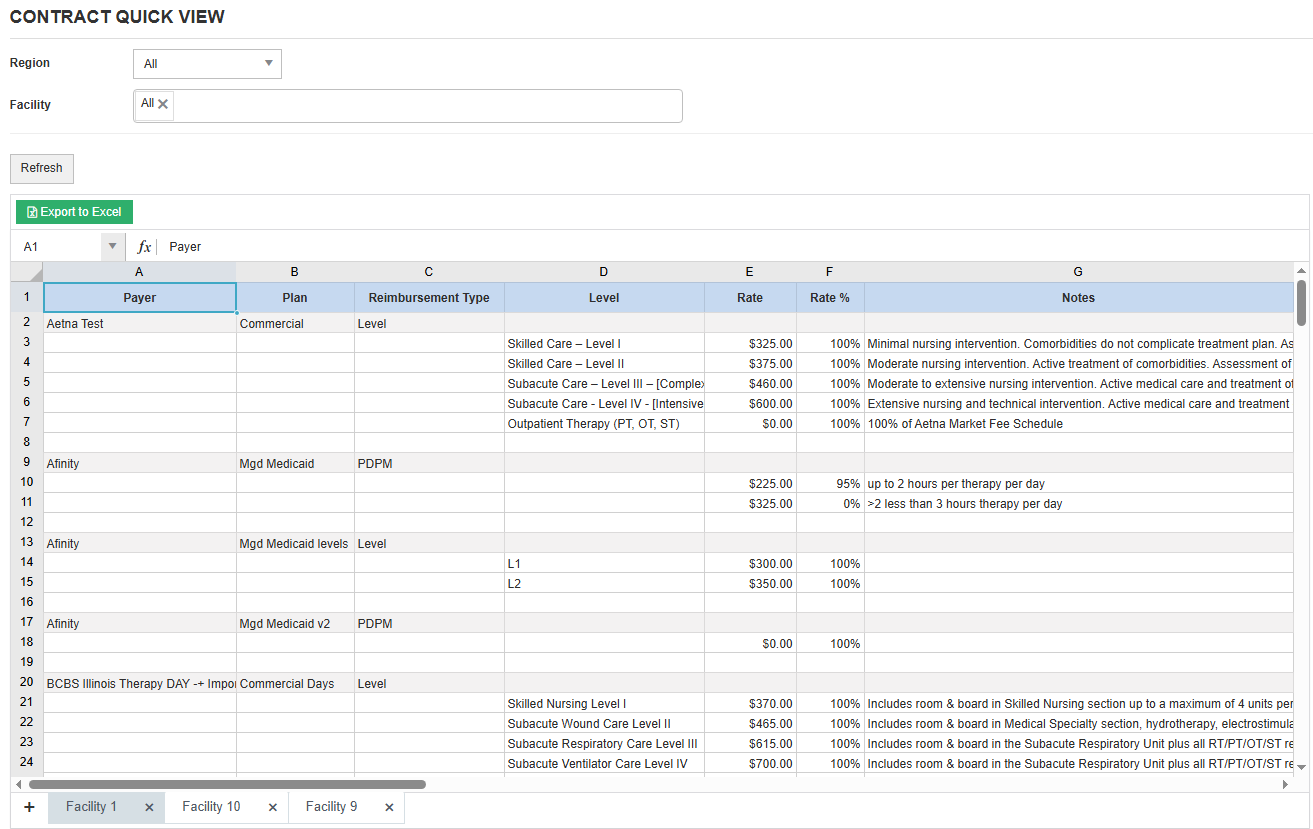
Task: Select column C header
Action: tap(429, 272)
